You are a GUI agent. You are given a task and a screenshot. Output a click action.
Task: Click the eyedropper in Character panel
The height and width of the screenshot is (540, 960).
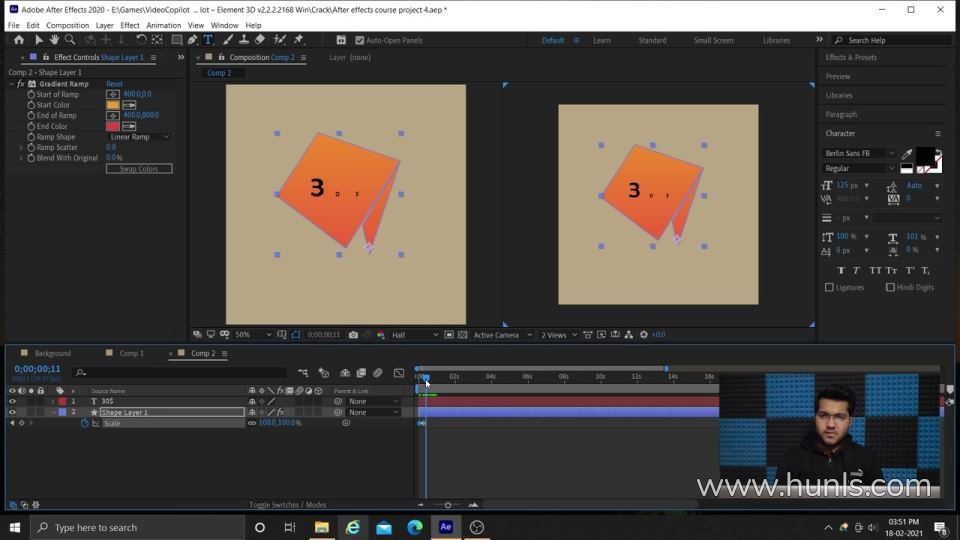(x=907, y=154)
